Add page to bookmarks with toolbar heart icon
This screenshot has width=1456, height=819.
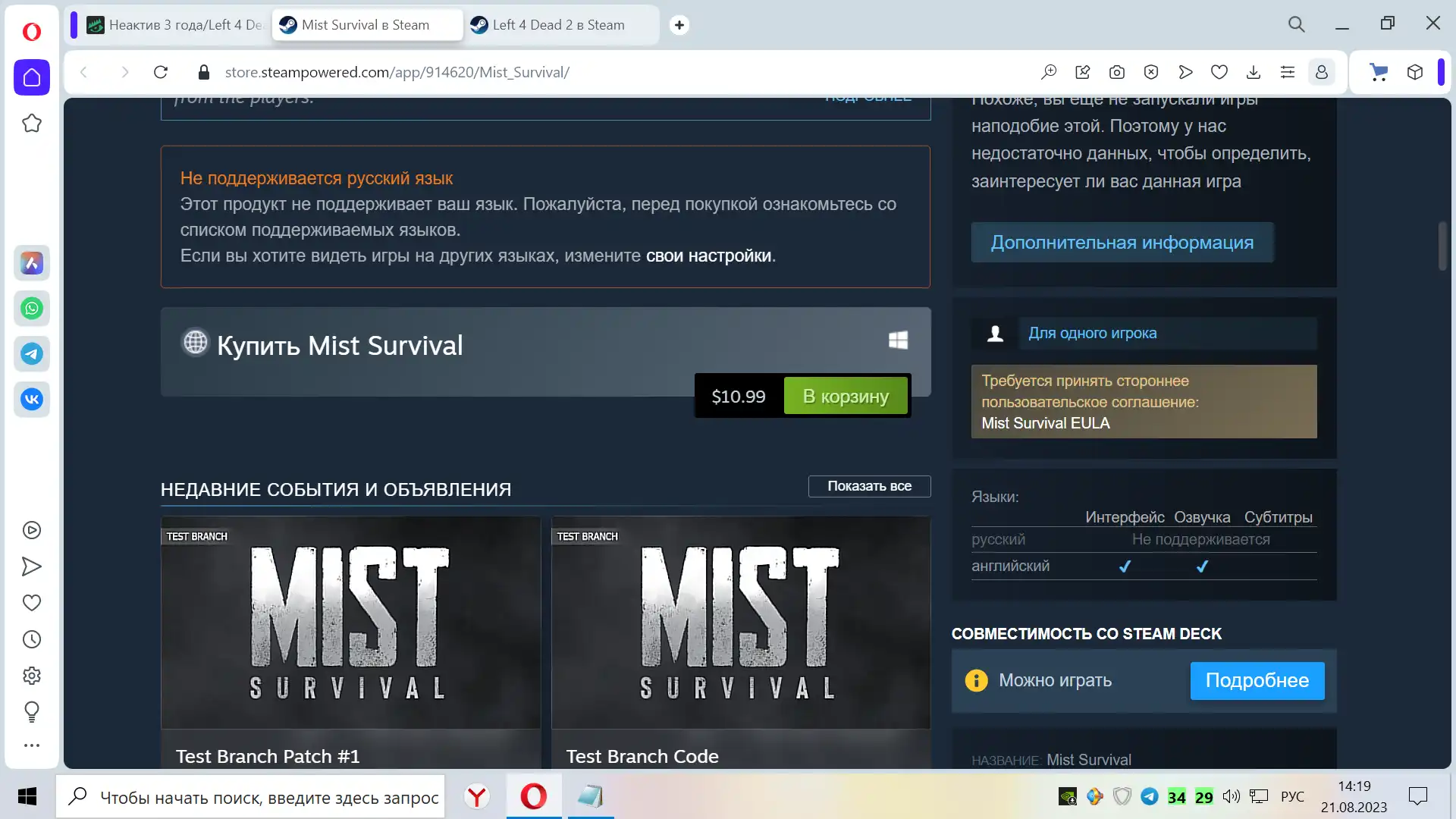[1219, 72]
